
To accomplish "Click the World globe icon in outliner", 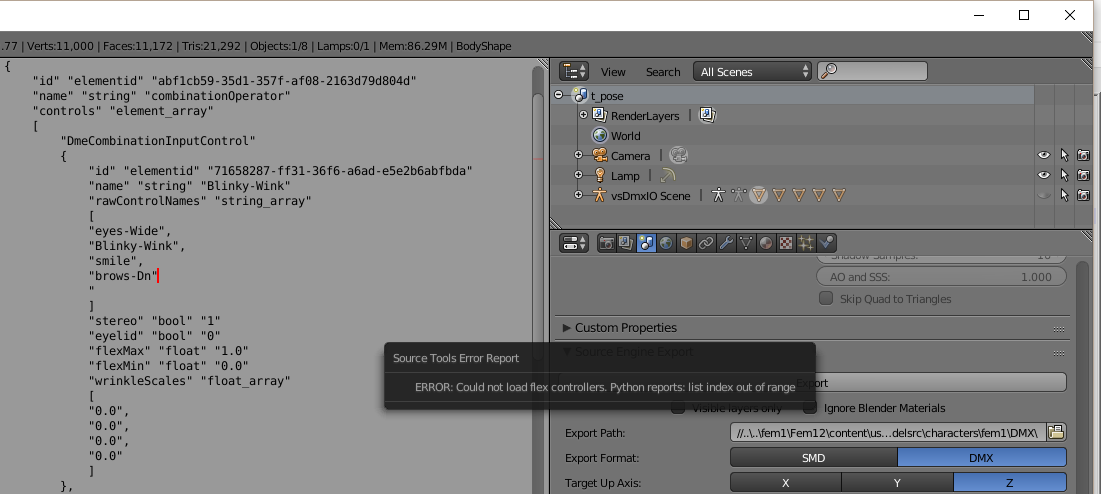I will click(600, 135).
